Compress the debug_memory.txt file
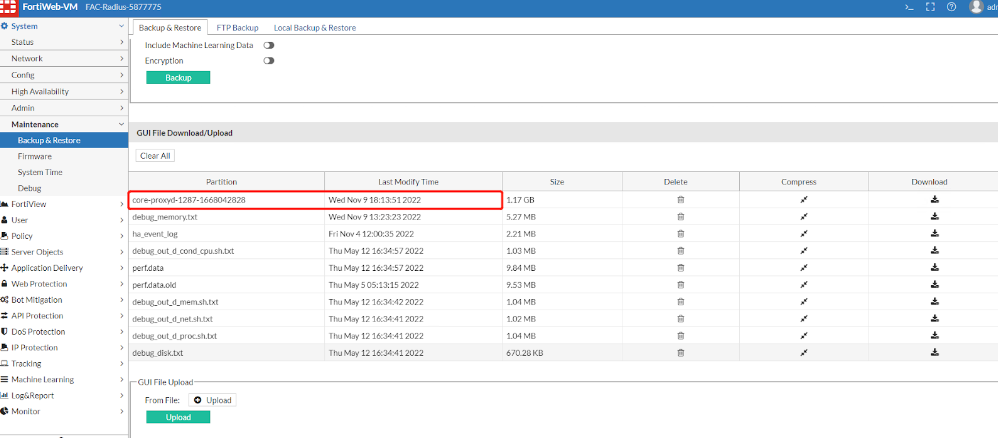998x438 pixels. click(x=804, y=217)
